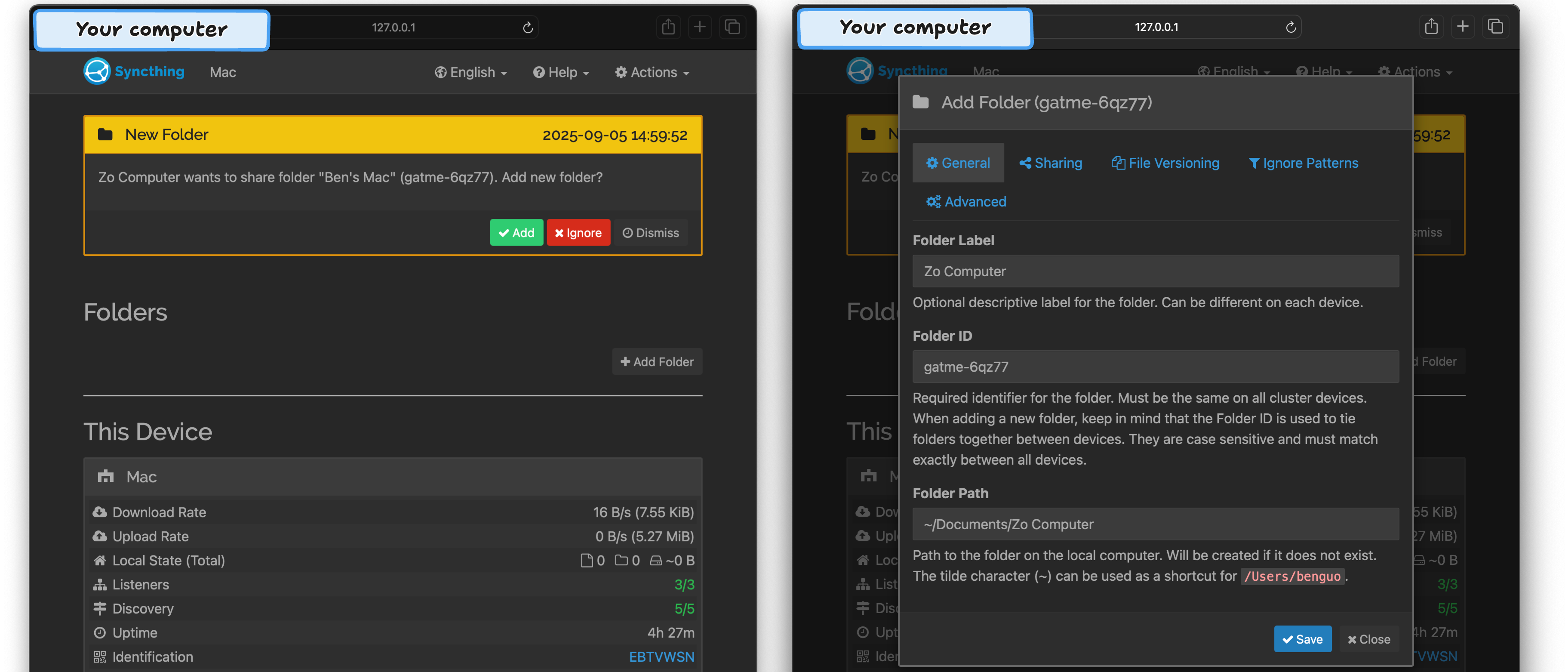Reject the shared folder with Ignore

[578, 232]
